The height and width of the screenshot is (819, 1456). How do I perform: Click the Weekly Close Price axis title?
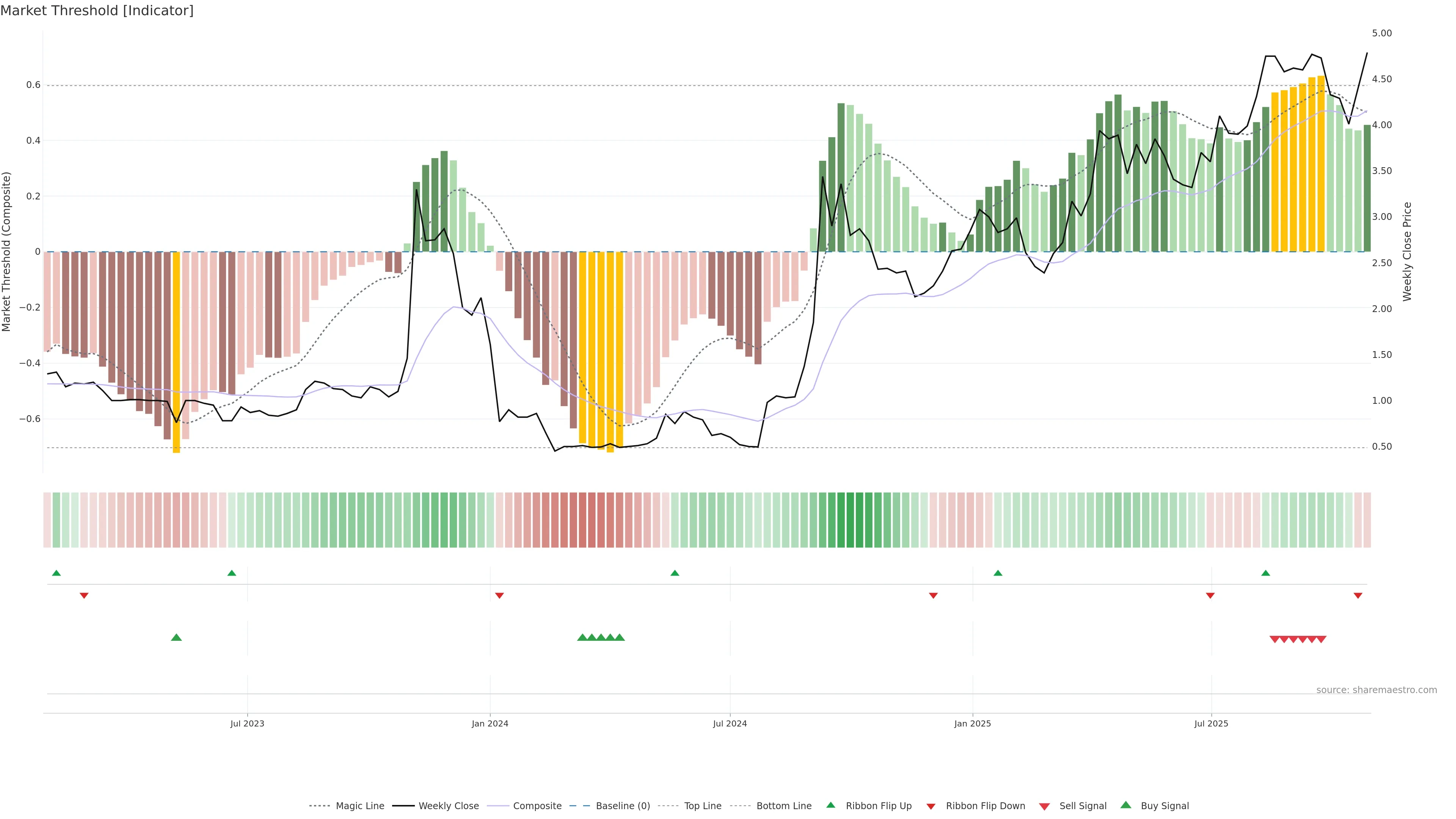tap(1407, 251)
